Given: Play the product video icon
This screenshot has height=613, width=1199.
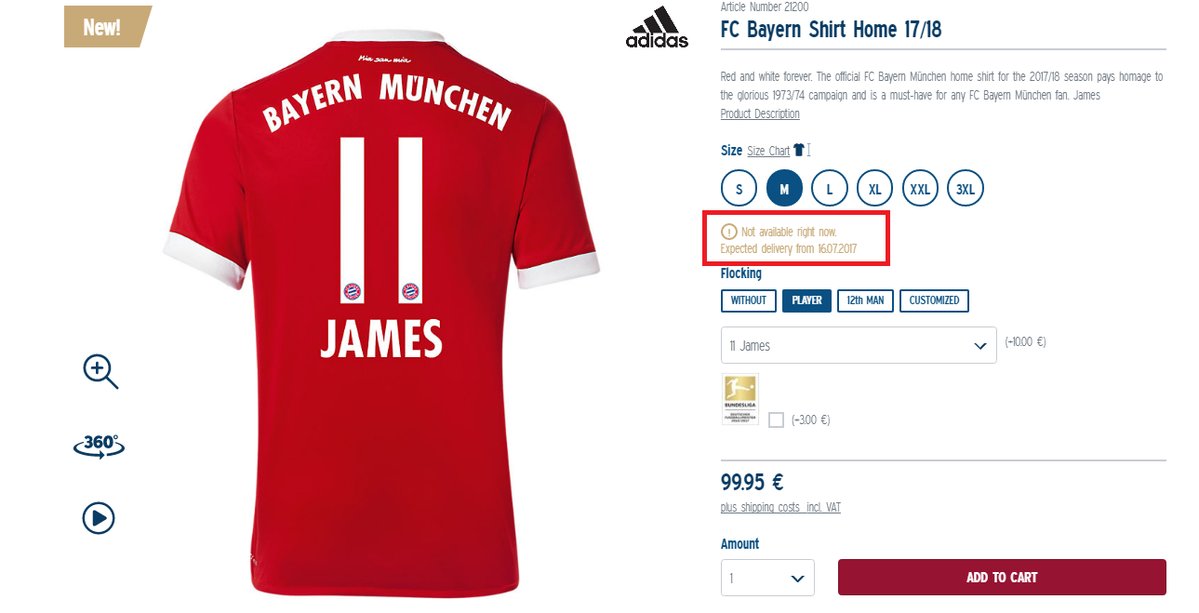Looking at the screenshot, I should [x=99, y=518].
